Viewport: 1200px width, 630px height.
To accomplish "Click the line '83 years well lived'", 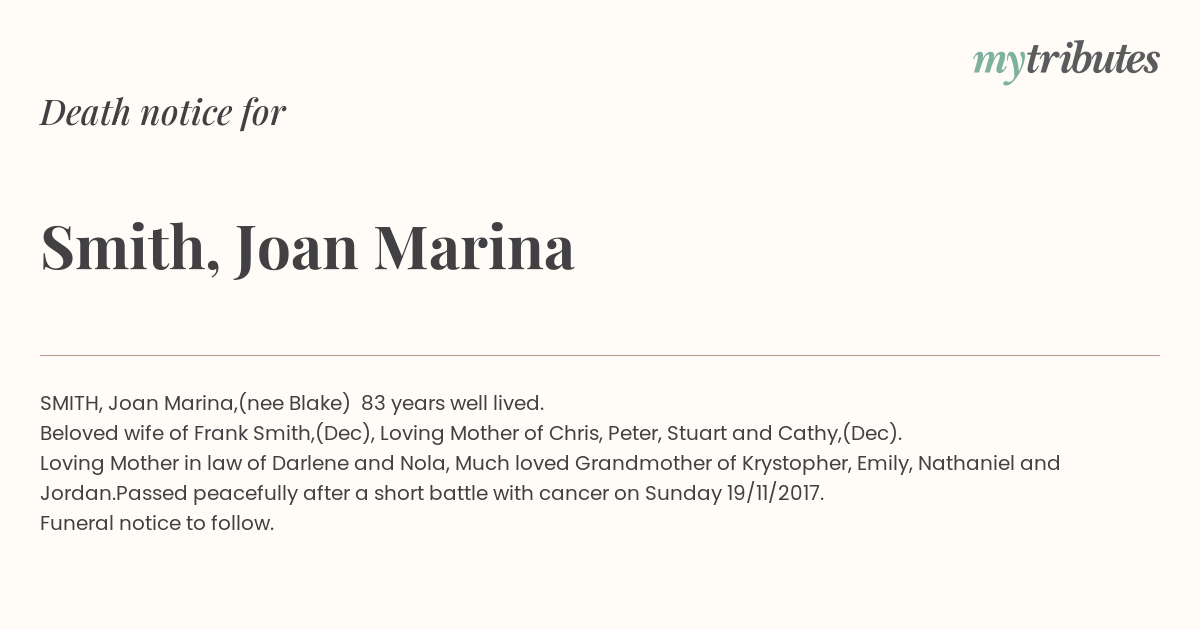I will [452, 403].
